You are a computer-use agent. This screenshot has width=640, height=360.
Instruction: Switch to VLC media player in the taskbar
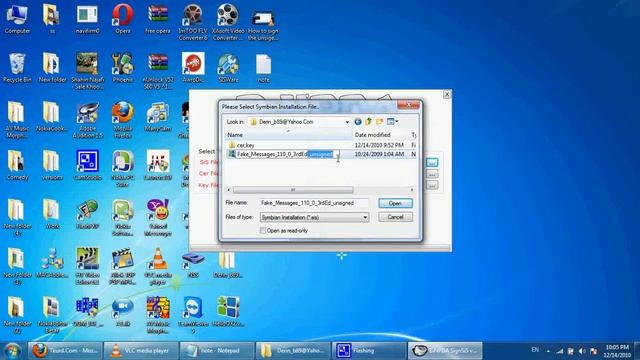pyautogui.click(x=141, y=351)
